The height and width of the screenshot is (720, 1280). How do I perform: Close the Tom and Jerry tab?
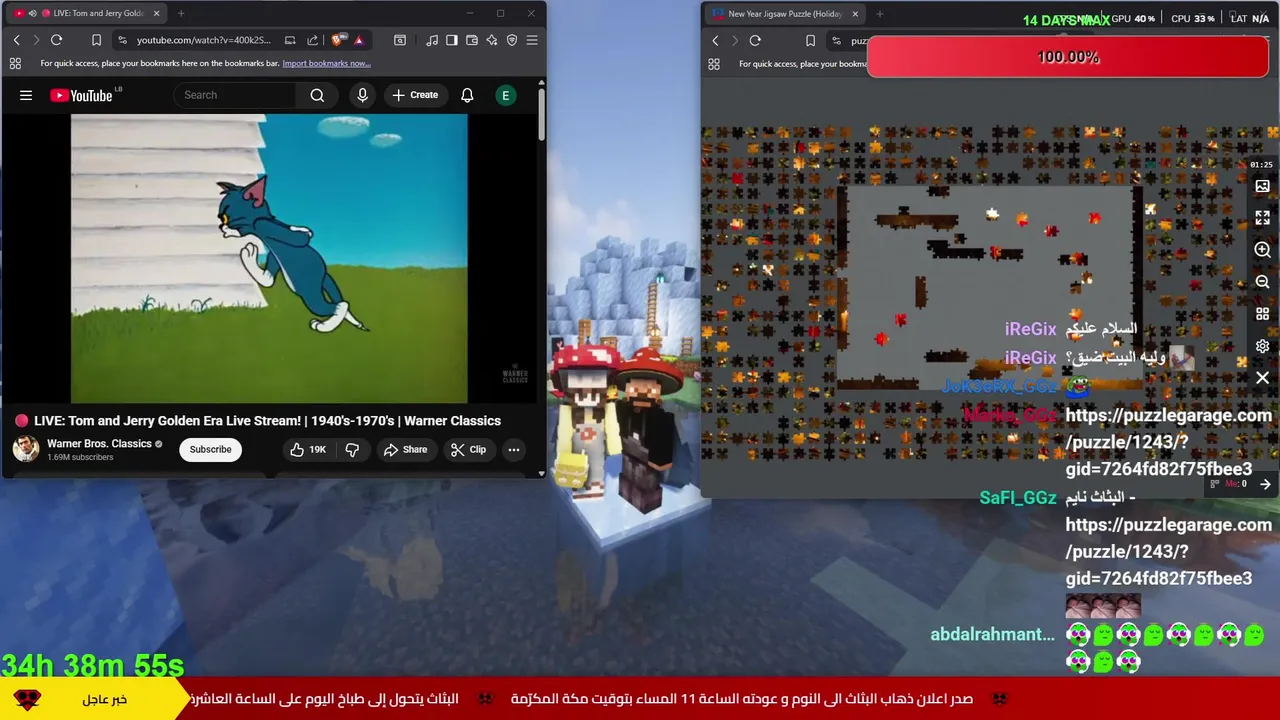(x=156, y=13)
